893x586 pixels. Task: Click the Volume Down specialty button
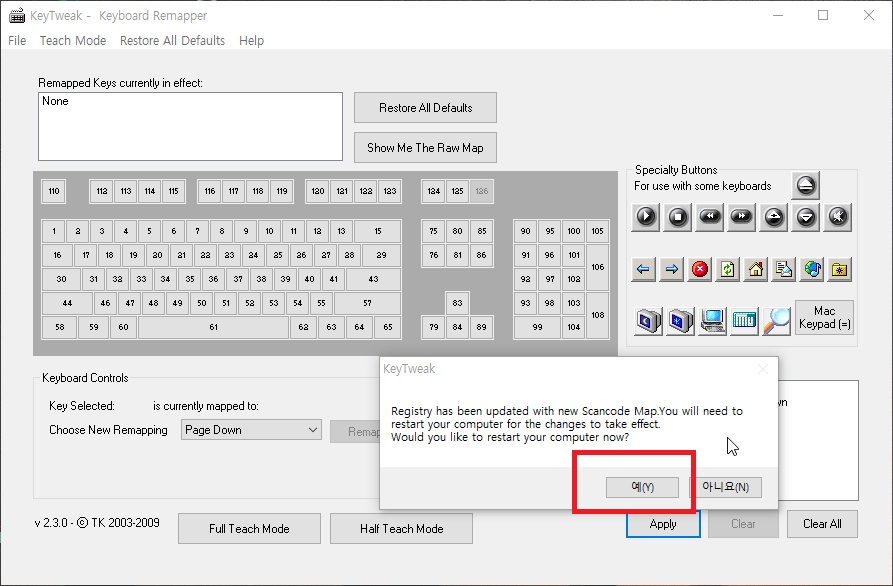coord(806,217)
